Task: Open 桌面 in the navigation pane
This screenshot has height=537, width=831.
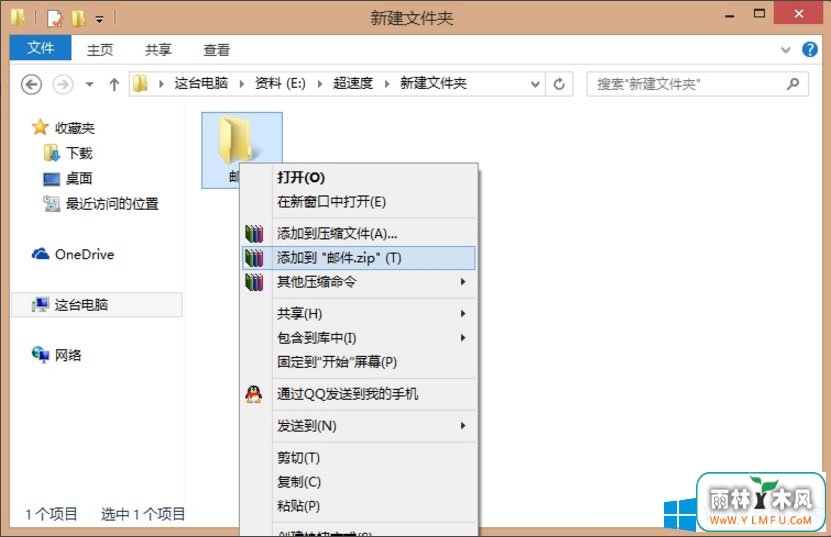Action: [79, 179]
